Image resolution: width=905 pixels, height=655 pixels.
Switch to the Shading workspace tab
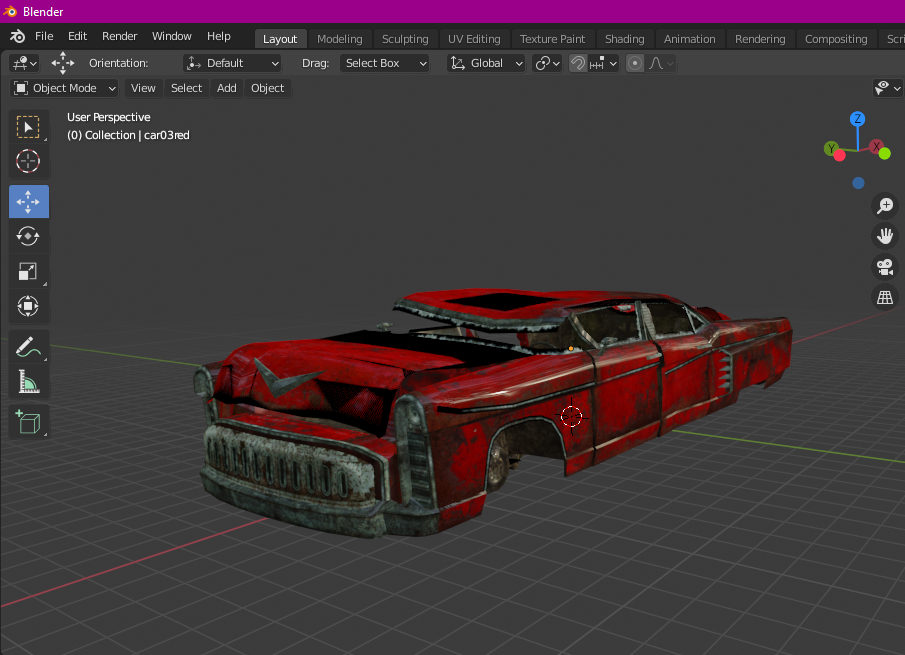click(x=624, y=39)
